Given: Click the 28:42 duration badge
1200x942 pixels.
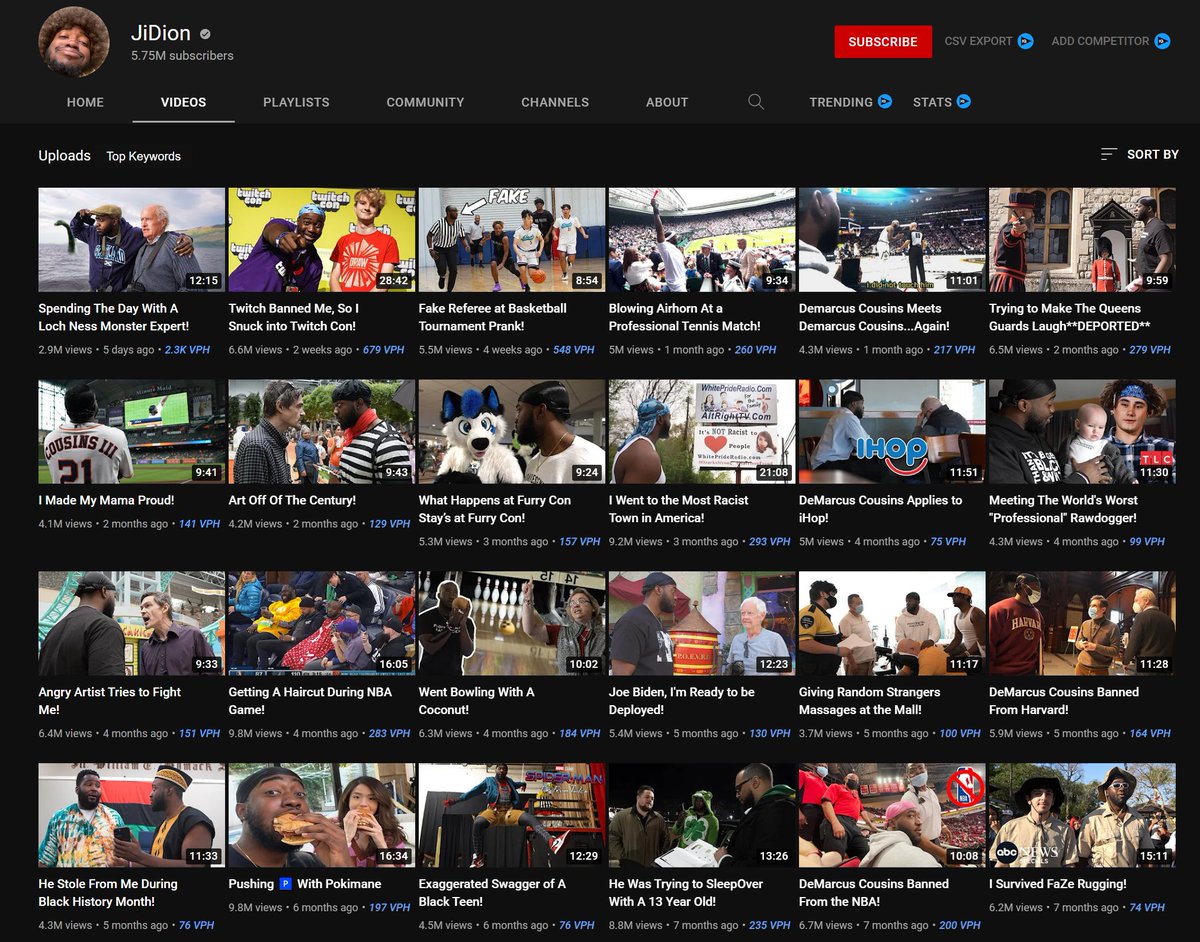Looking at the screenshot, I should point(394,280).
